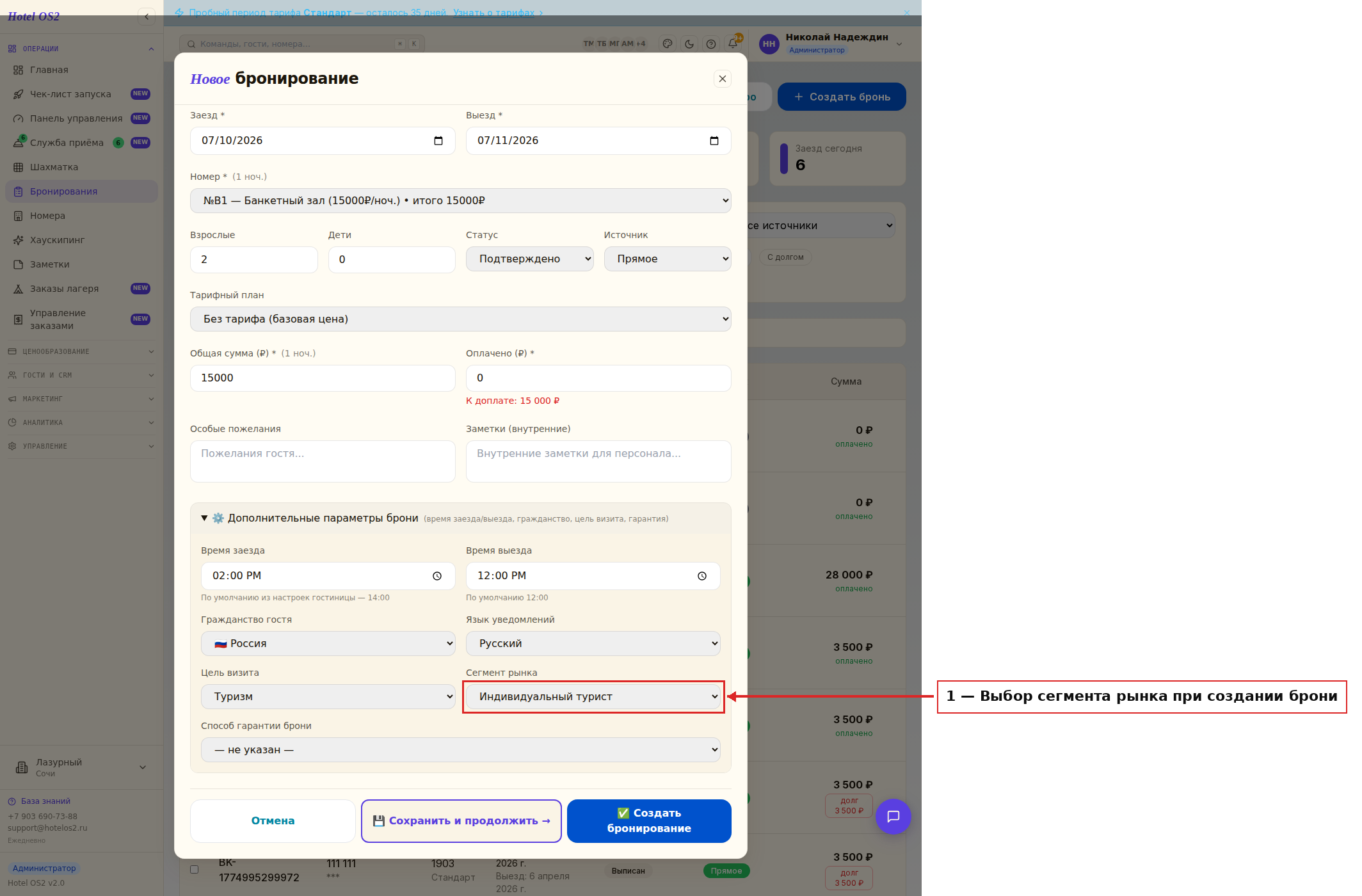Expand the Аналитика sidebar section
This screenshot has width=1362, height=896.
(x=81, y=422)
